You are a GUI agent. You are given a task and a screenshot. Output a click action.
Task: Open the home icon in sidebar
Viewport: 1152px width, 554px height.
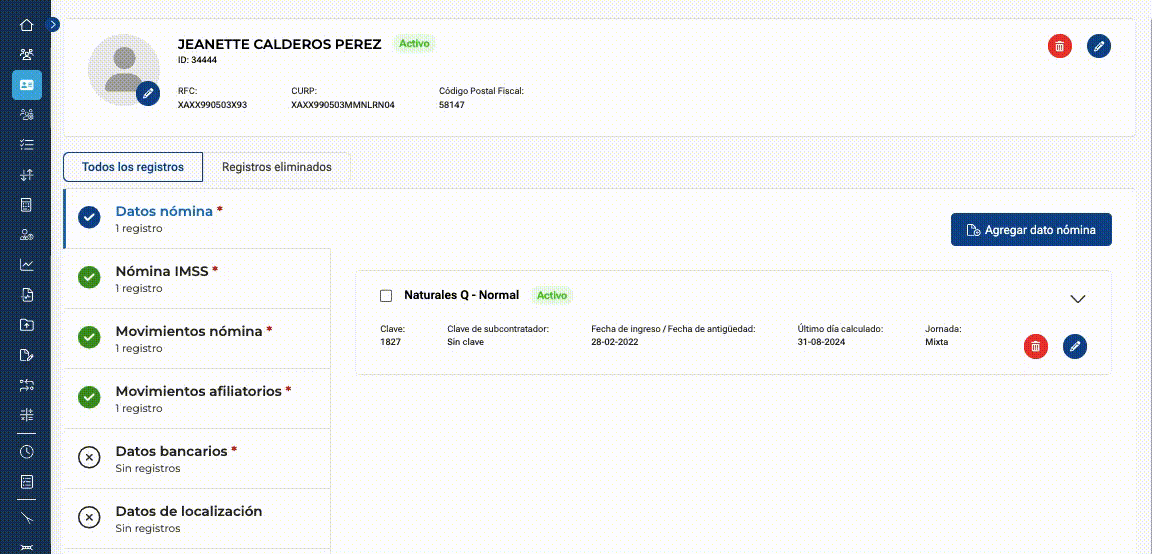26,25
